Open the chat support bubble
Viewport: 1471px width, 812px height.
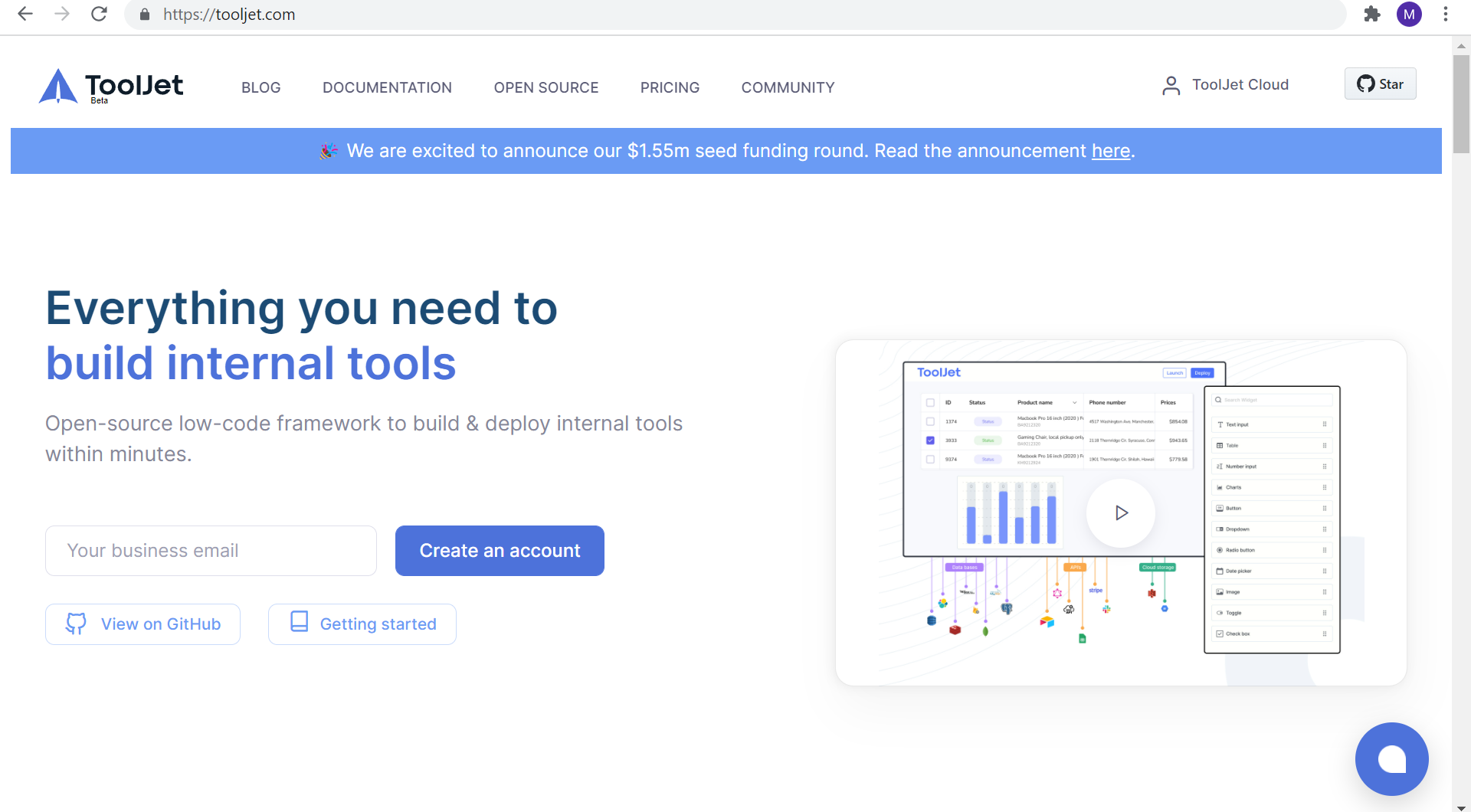pos(1391,759)
